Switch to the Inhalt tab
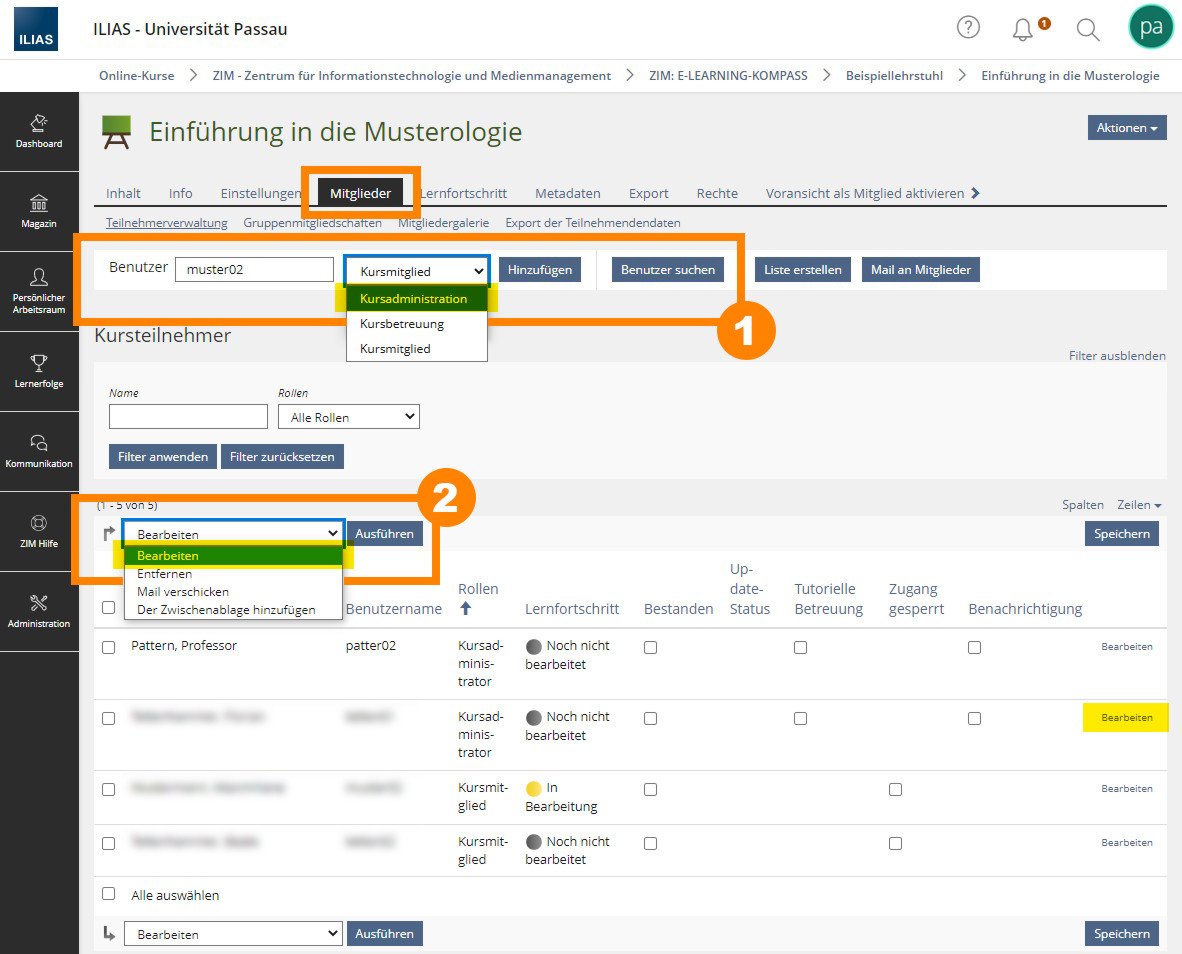 [123, 193]
